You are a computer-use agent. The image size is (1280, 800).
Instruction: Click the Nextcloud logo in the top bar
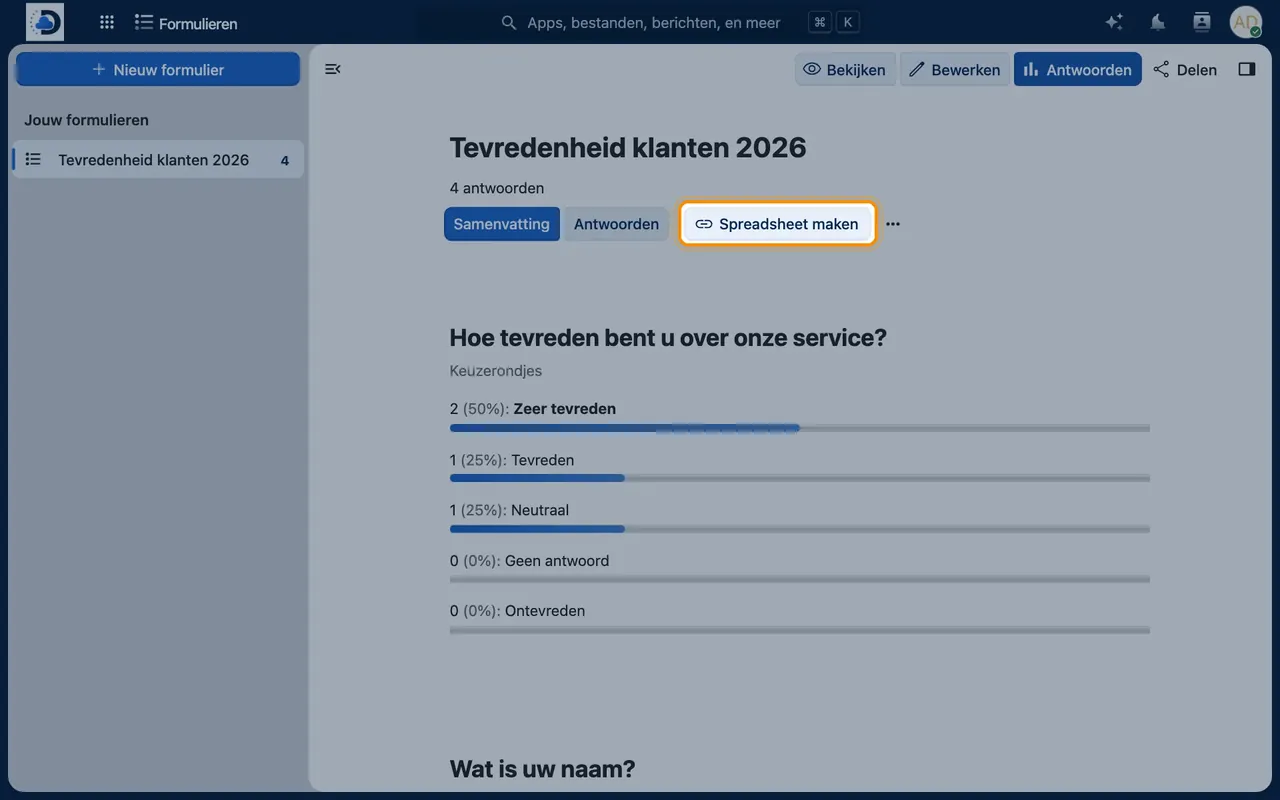coord(45,22)
